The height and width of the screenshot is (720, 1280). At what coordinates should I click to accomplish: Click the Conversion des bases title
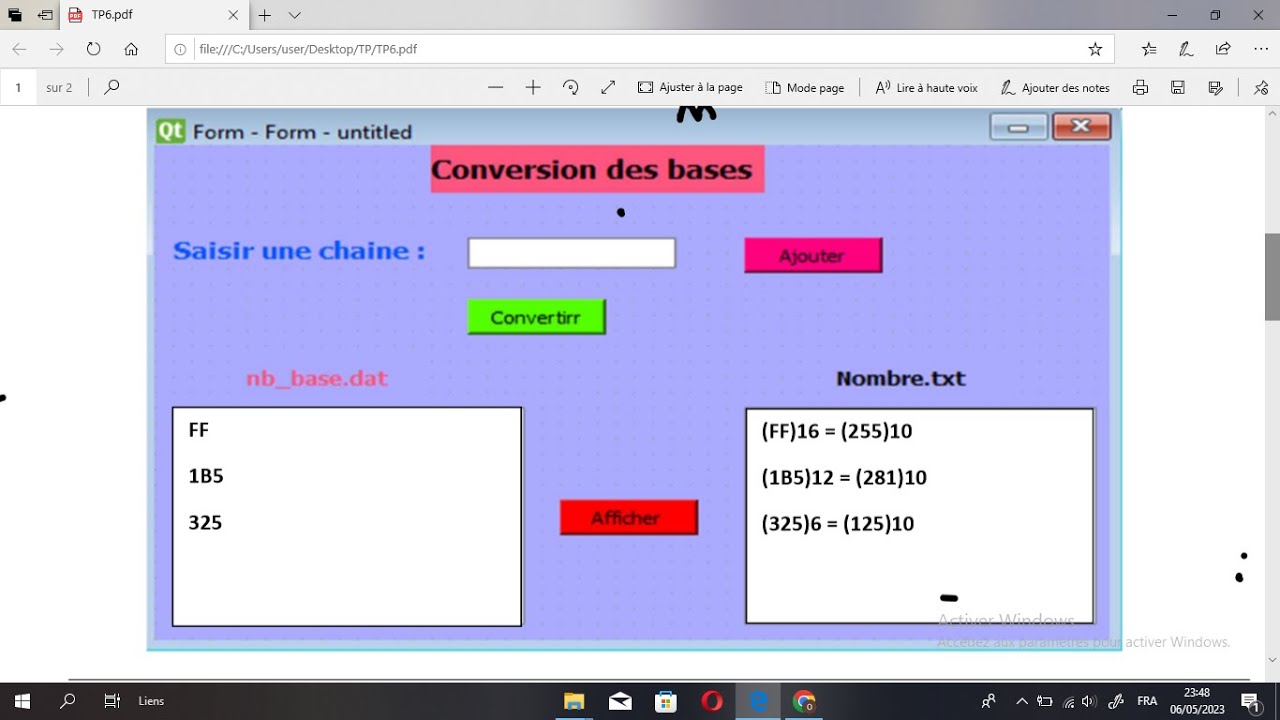click(x=597, y=169)
